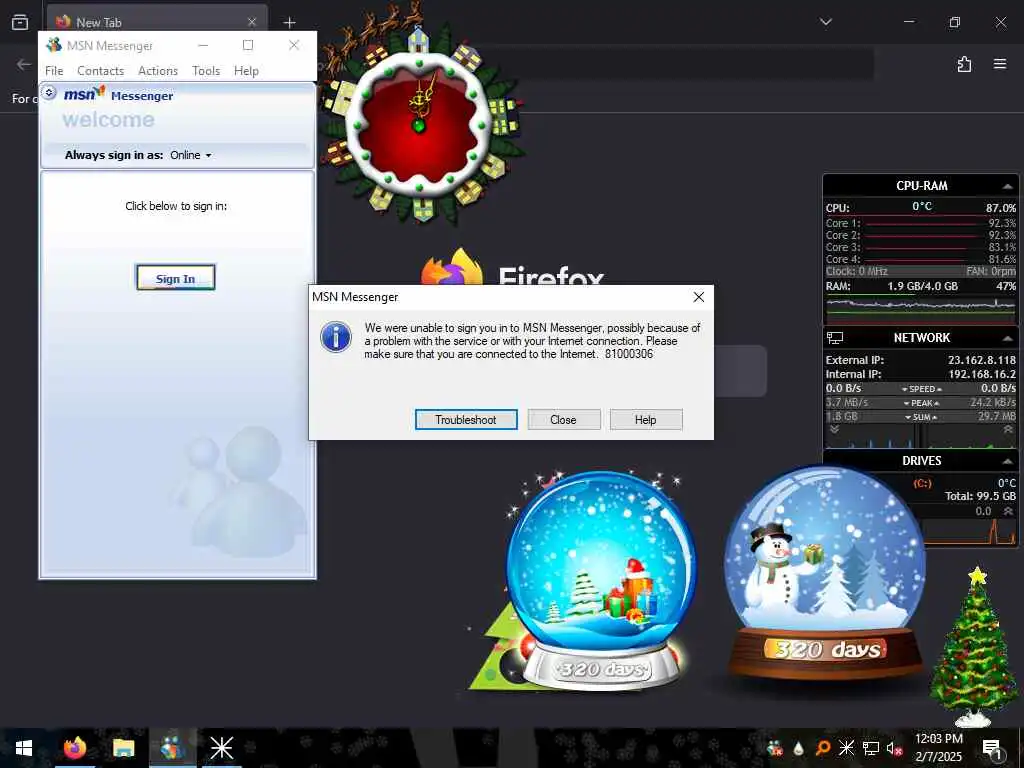Click Close button in the error dialog
Image resolution: width=1024 pixels, height=768 pixels.
point(563,420)
